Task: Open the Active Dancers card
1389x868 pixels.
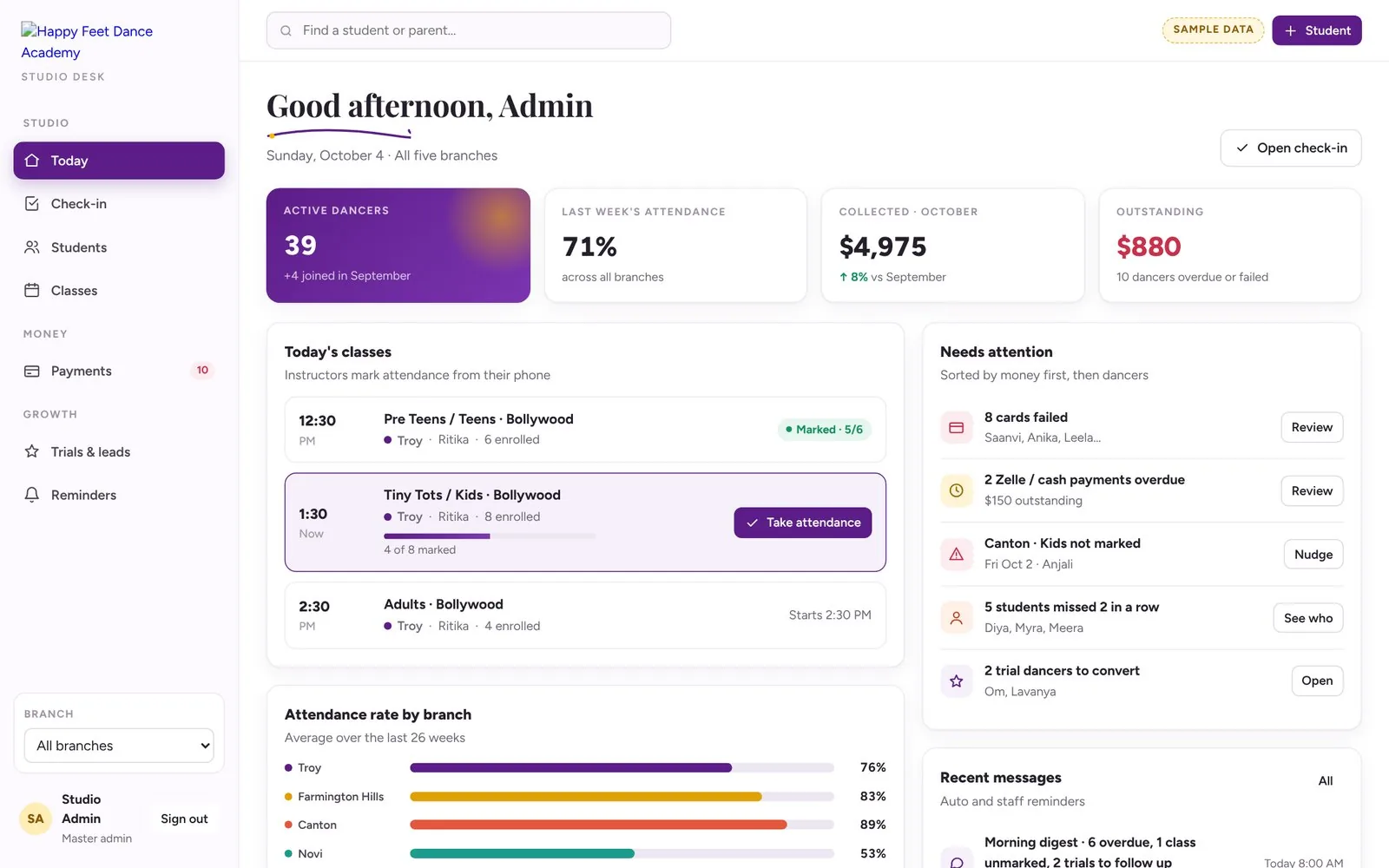Action: click(398, 246)
